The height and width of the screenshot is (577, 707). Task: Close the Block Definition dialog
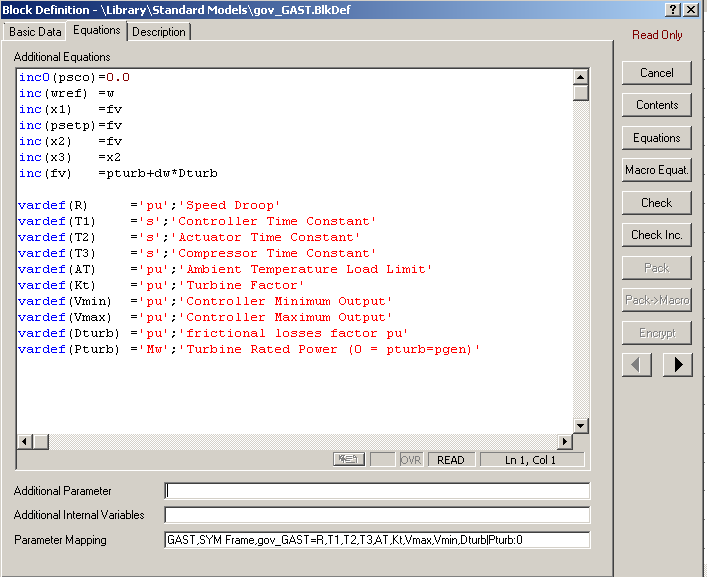(x=691, y=9)
